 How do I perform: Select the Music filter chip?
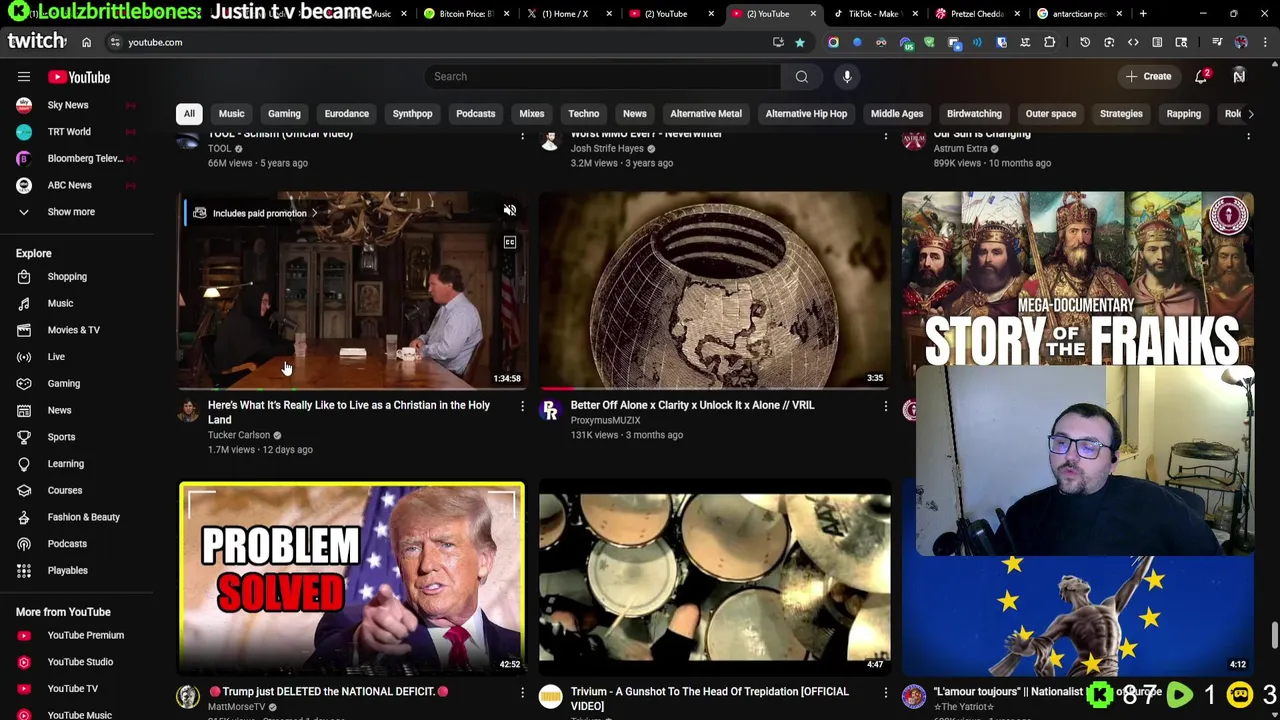click(231, 113)
